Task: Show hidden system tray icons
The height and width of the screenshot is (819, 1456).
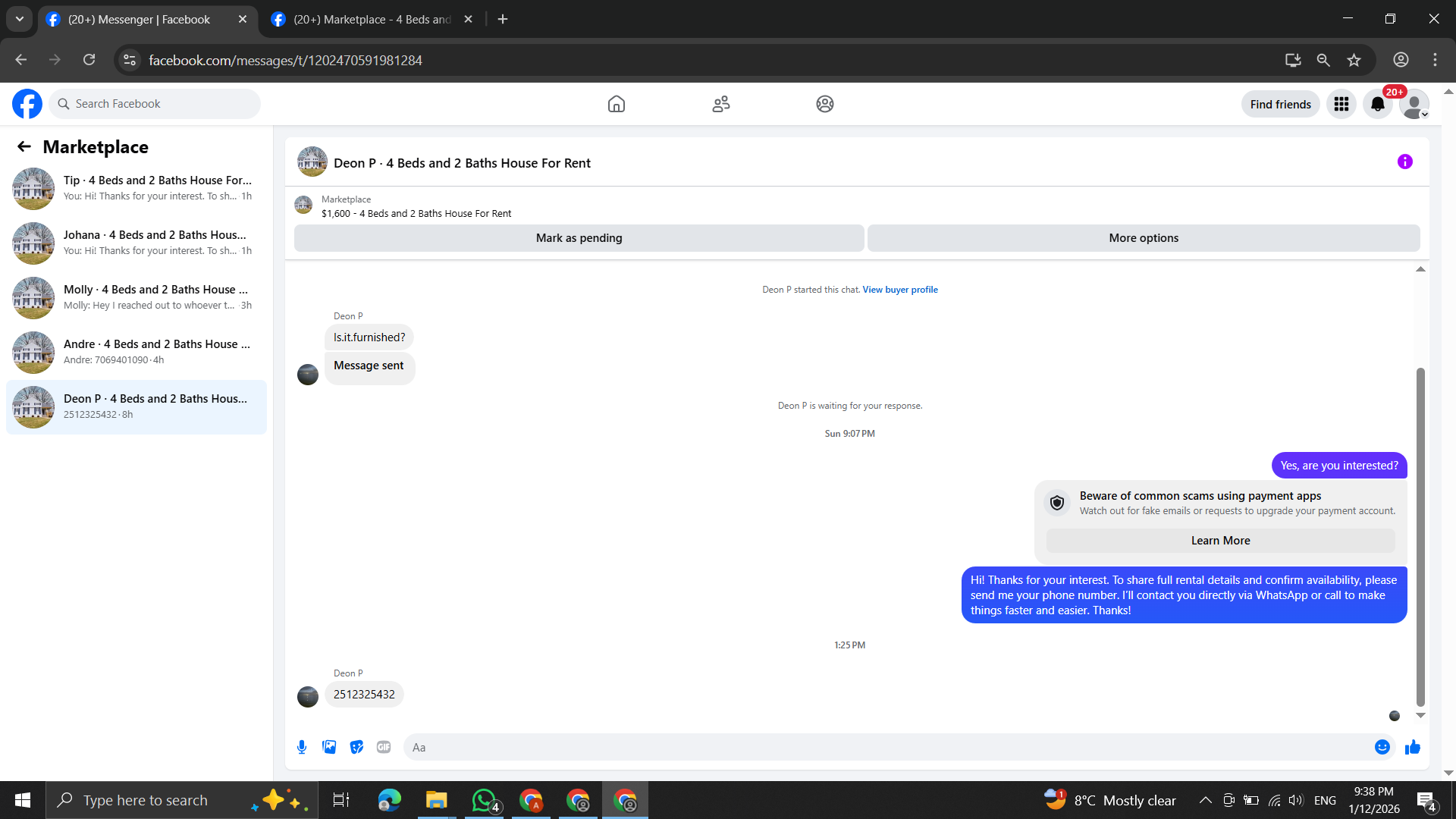Action: (1205, 800)
